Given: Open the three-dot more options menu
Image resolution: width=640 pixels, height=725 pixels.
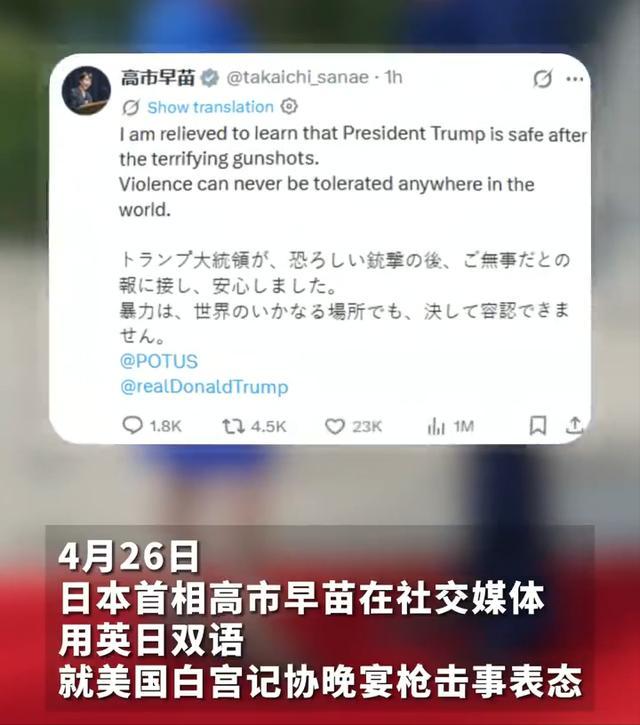Looking at the screenshot, I should click(x=575, y=79).
